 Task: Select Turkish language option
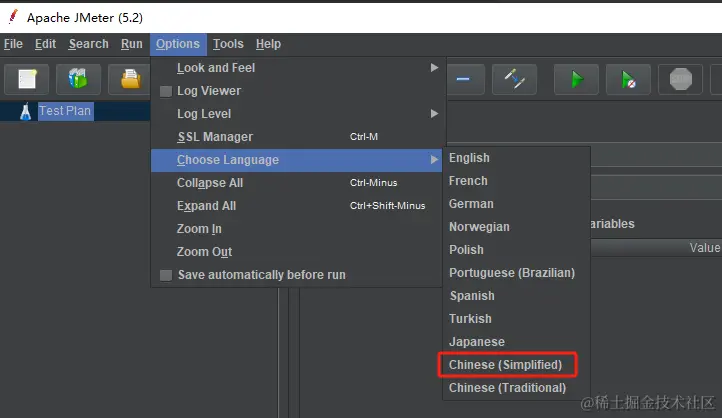[516, 319]
